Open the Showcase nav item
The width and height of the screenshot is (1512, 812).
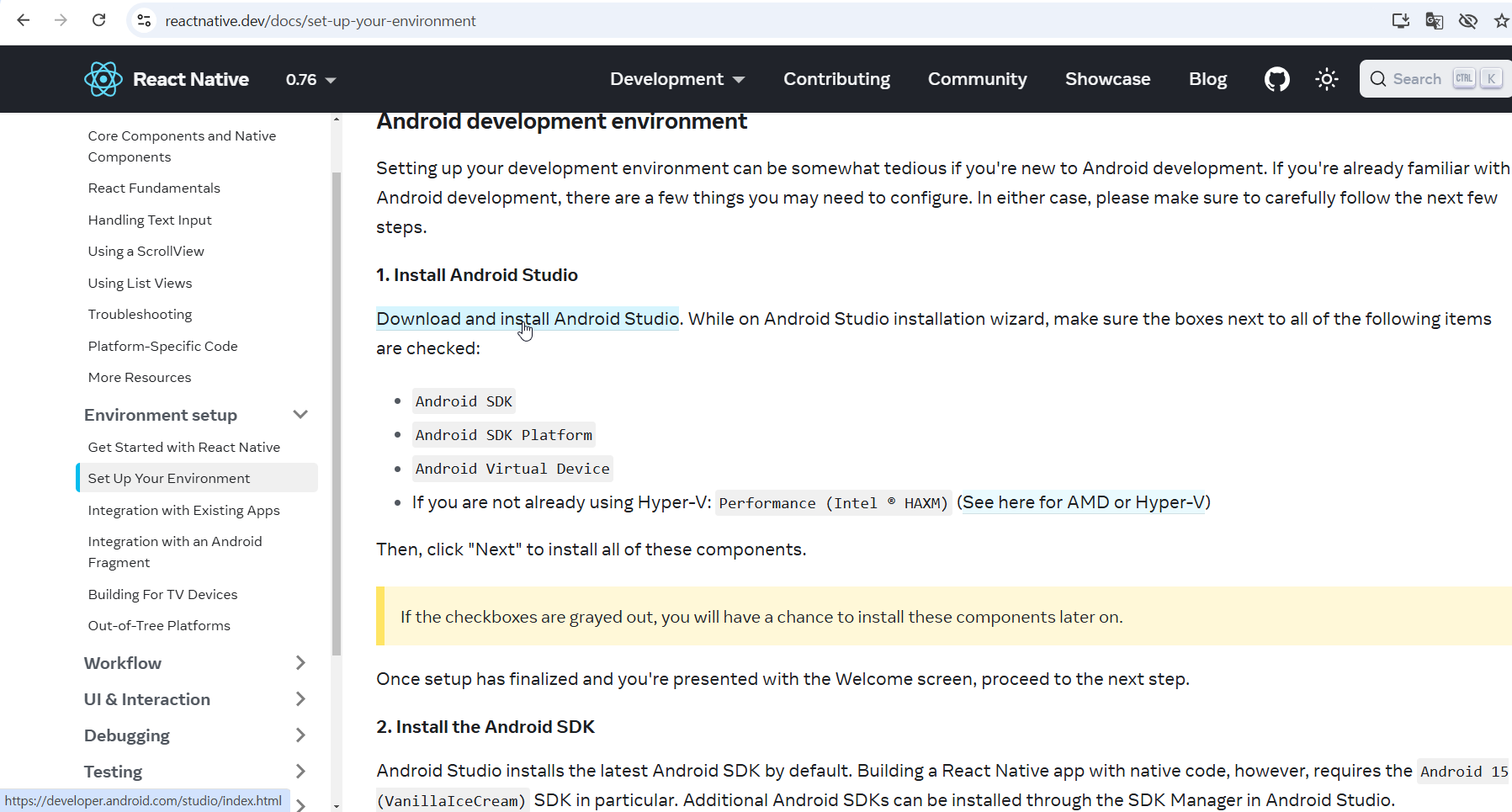pyautogui.click(x=1107, y=79)
